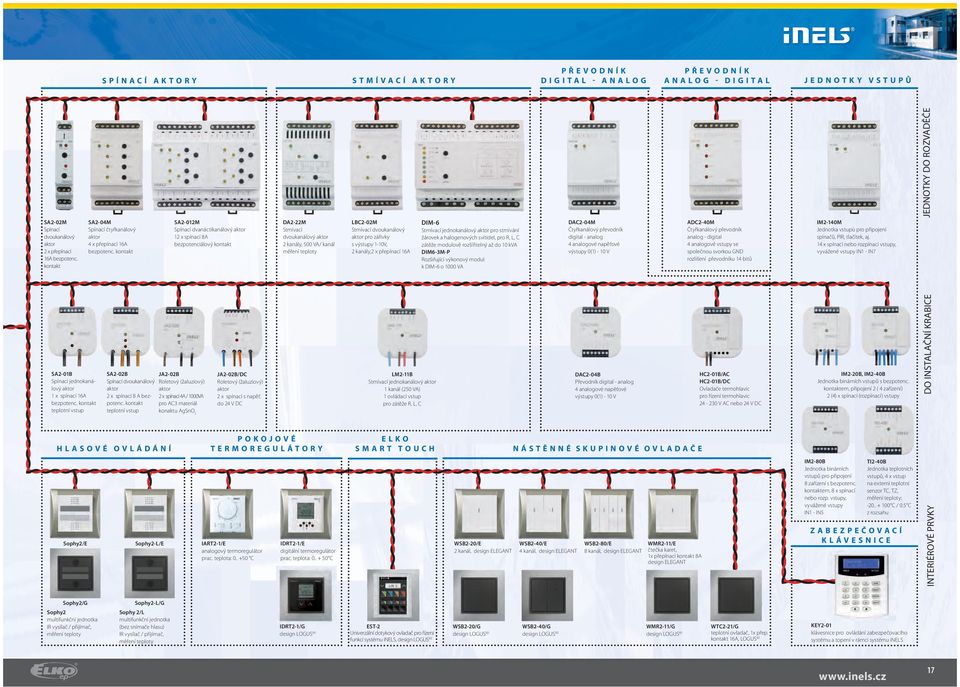Click the 'PŘEVODNÍK ANALOG - DIGITAL' heading
The height and width of the screenshot is (687, 960).
pyautogui.click(x=717, y=75)
